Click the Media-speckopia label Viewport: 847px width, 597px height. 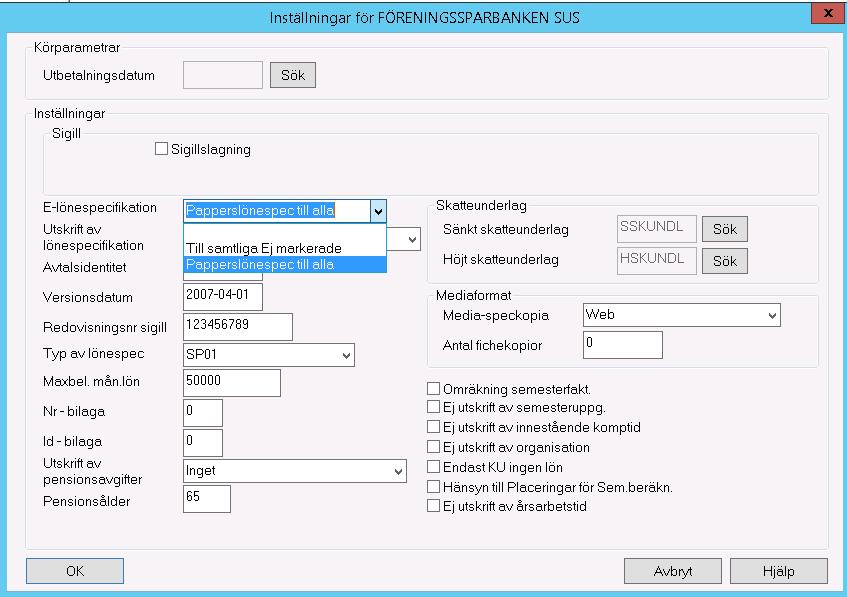[x=495, y=316]
